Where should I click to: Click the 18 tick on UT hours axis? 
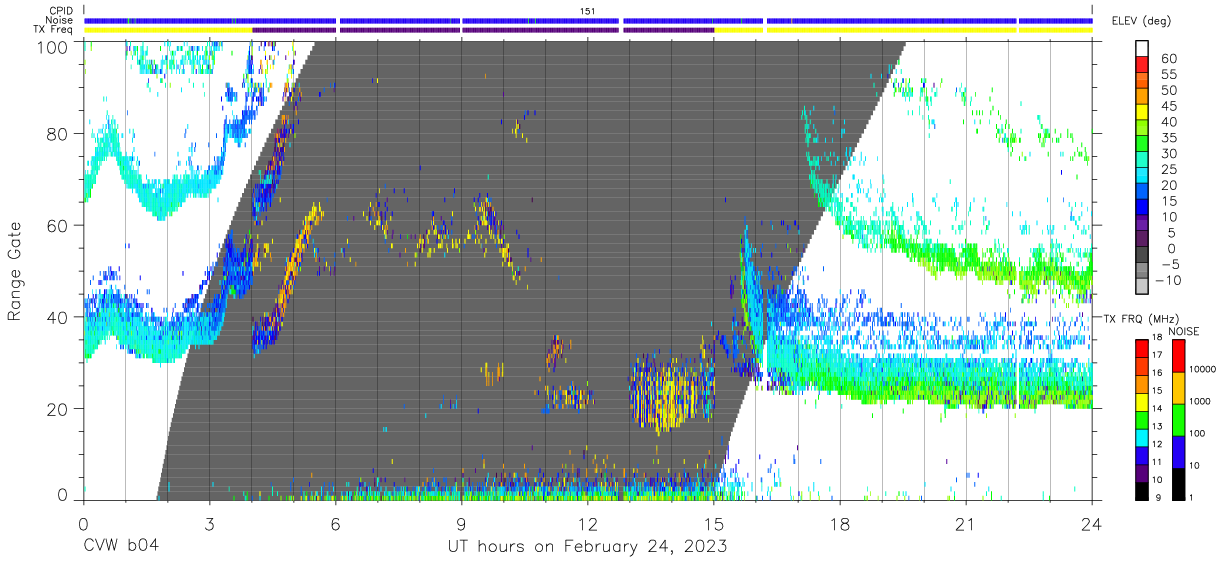[840, 523]
